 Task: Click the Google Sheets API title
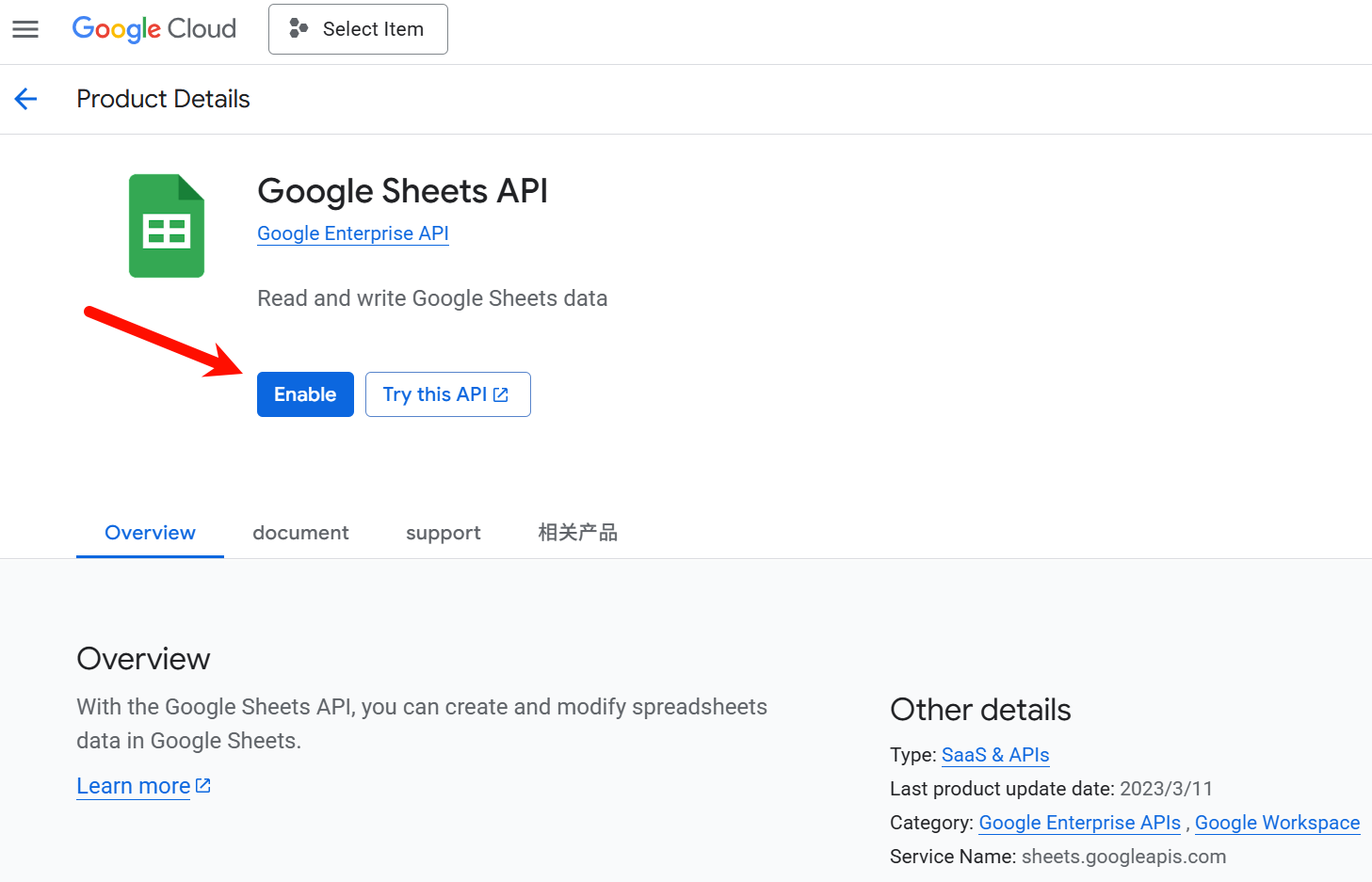402,191
